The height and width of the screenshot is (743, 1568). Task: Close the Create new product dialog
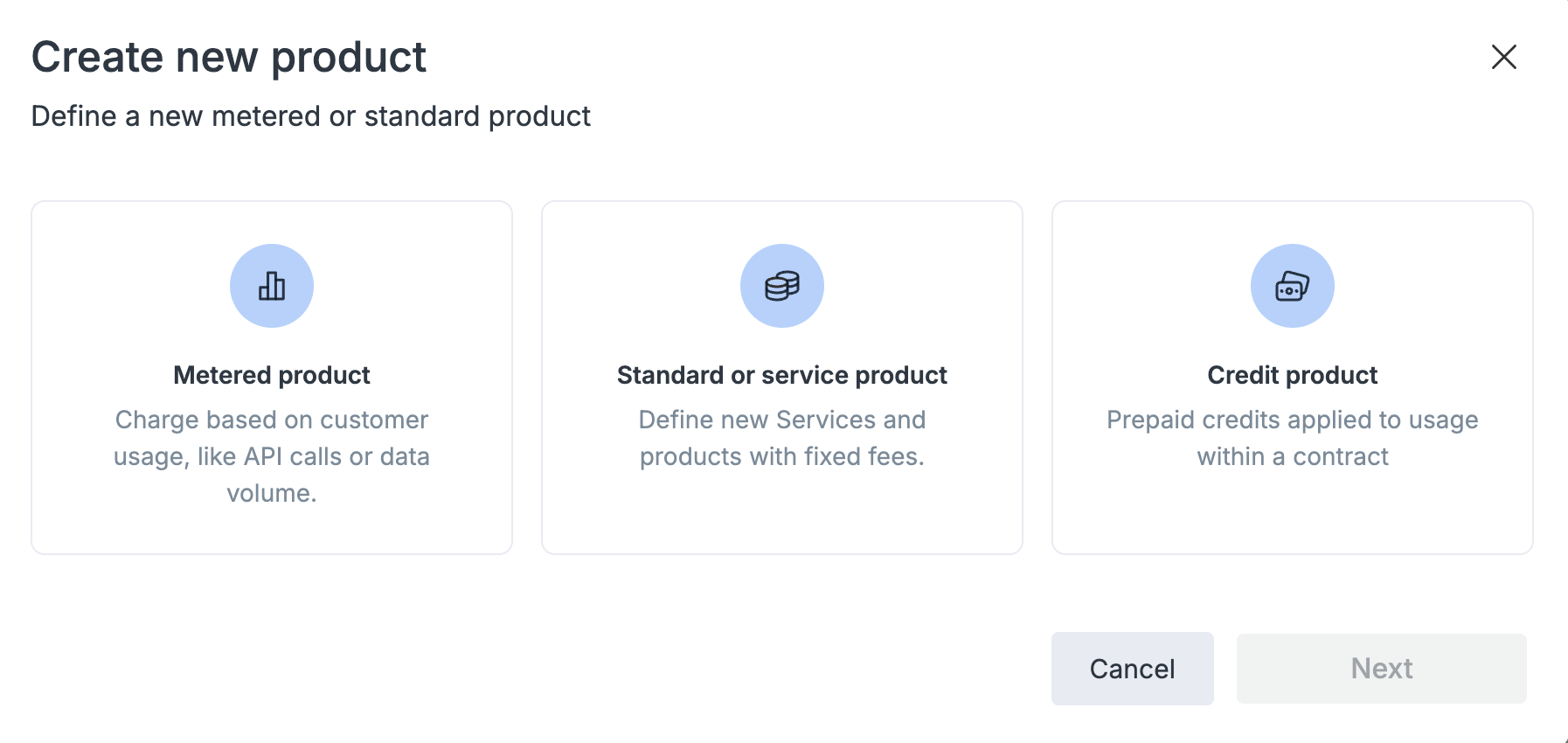pos(1503,57)
